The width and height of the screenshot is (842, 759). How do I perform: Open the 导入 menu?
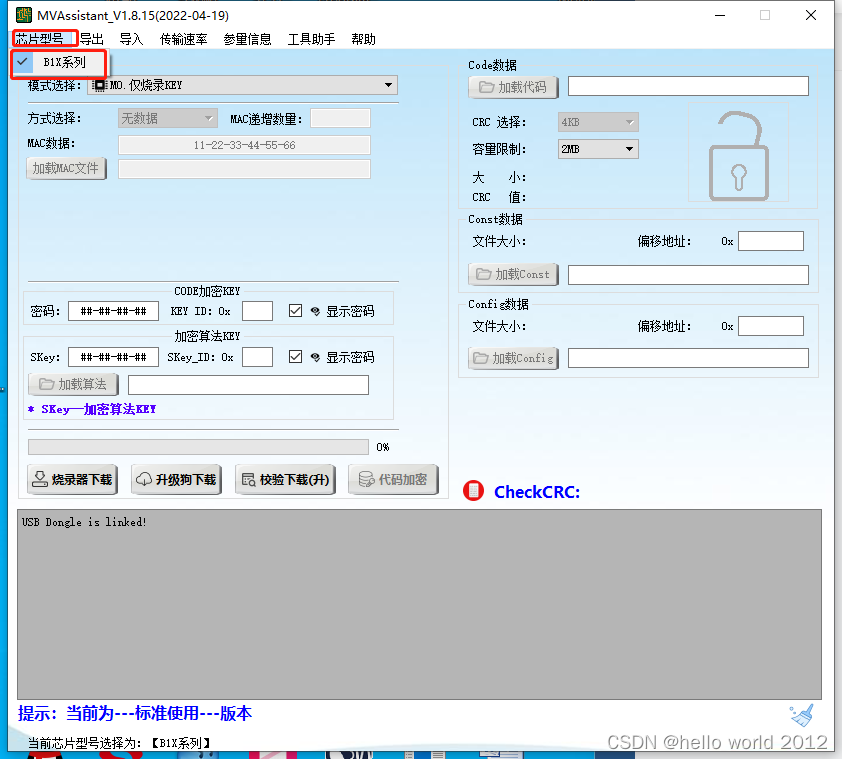(x=131, y=39)
